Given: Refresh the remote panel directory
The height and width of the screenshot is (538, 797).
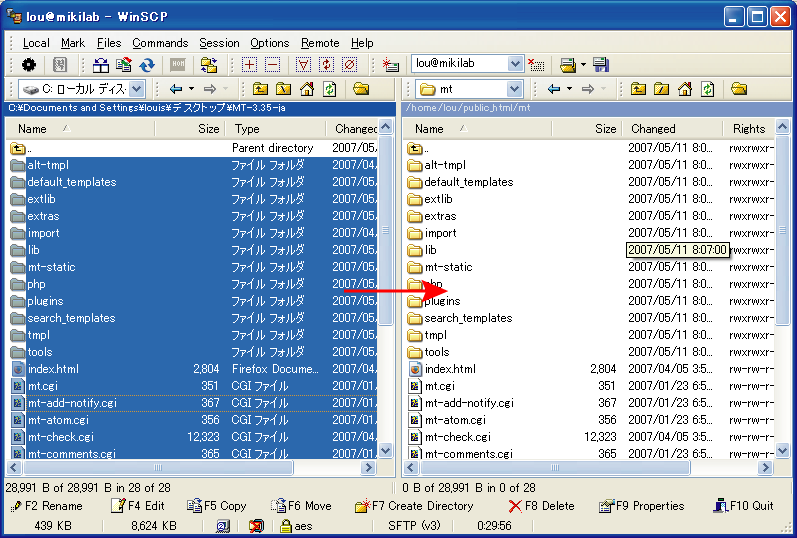Looking at the screenshot, I should point(709,89).
